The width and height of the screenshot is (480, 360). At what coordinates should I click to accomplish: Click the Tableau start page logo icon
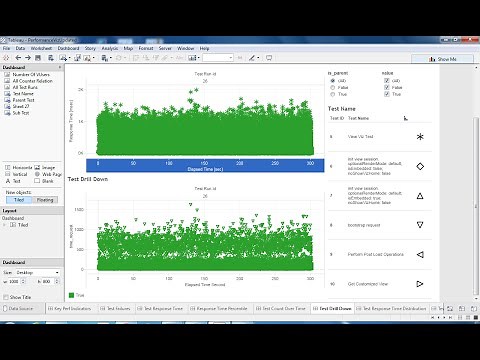5,58
